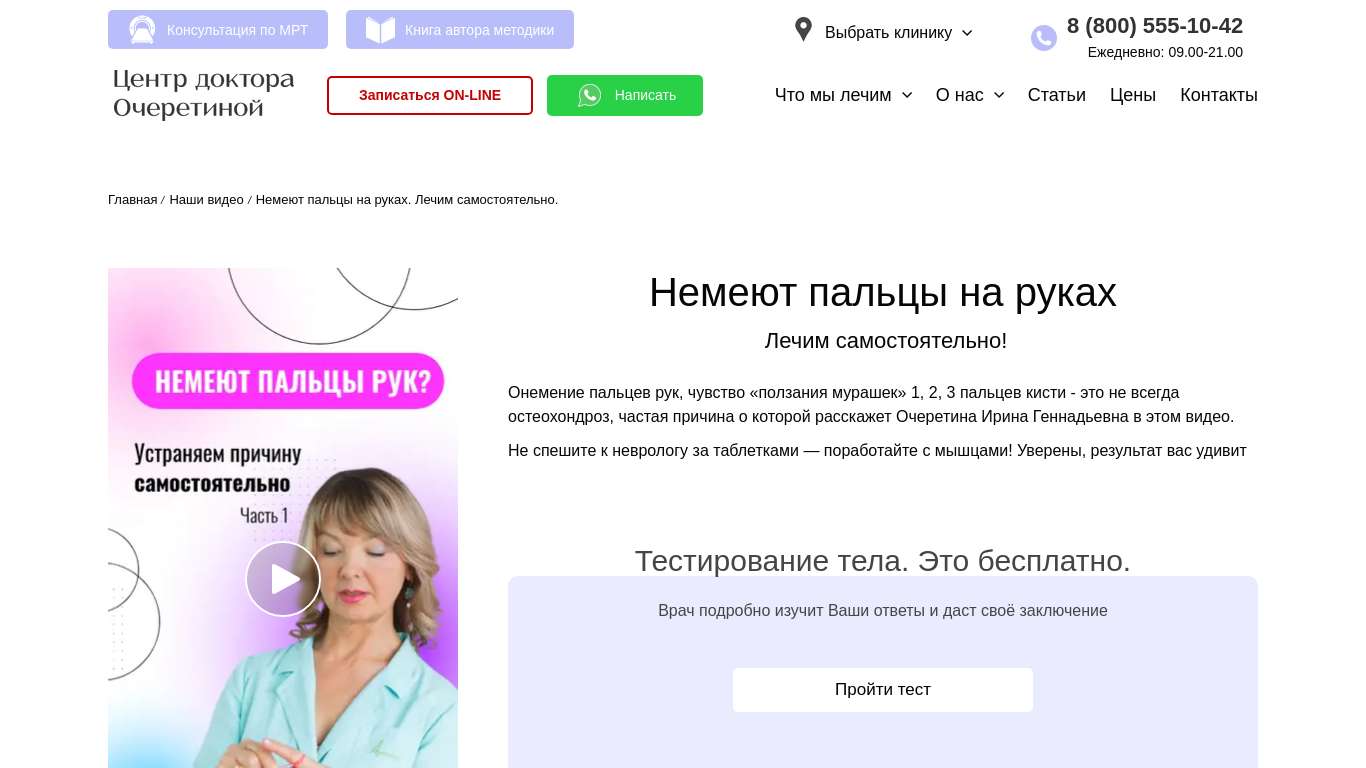Viewport: 1366px width, 768px height.
Task: Click the open book icon in the top bar
Action: (x=380, y=30)
